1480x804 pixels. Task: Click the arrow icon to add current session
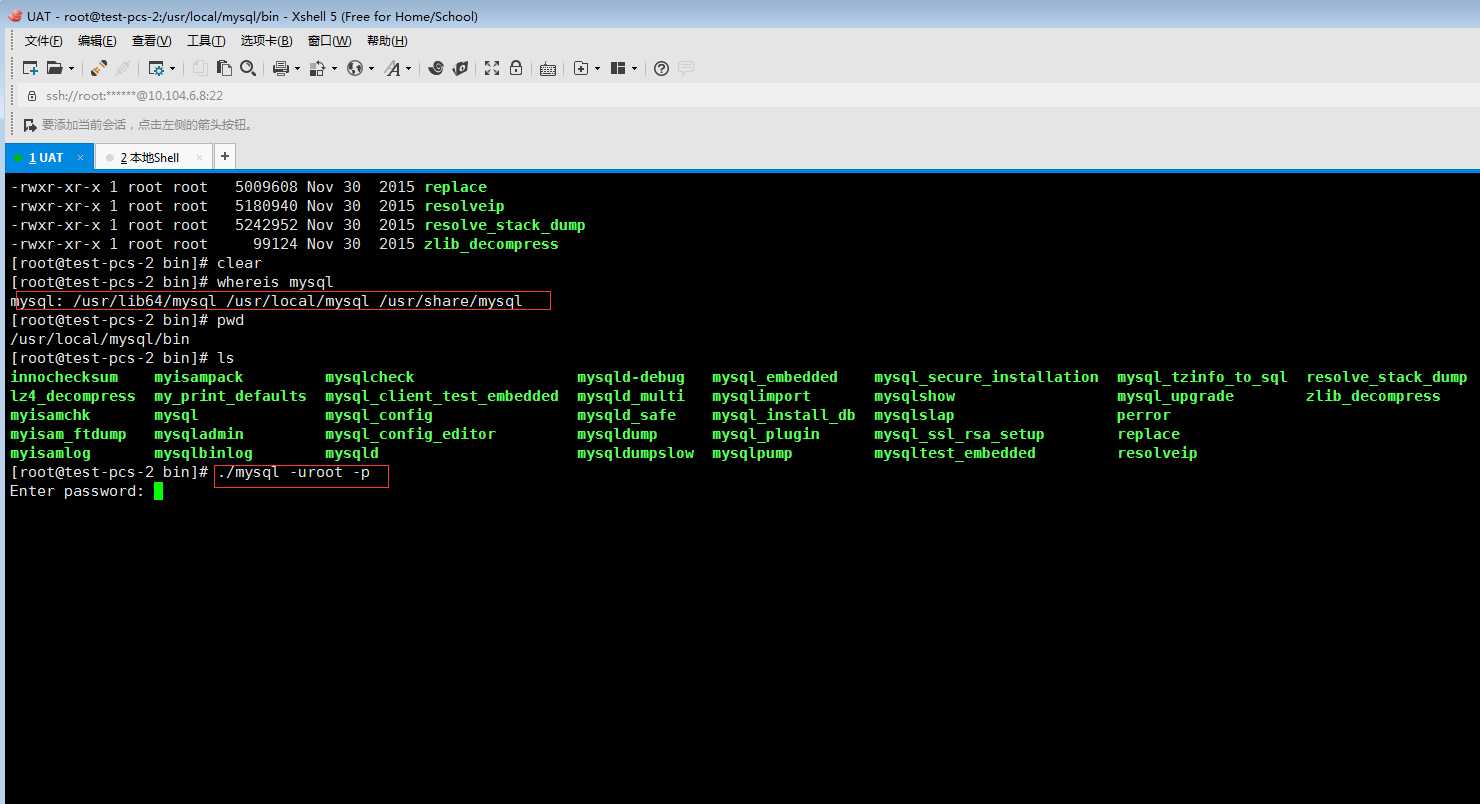click(30, 125)
